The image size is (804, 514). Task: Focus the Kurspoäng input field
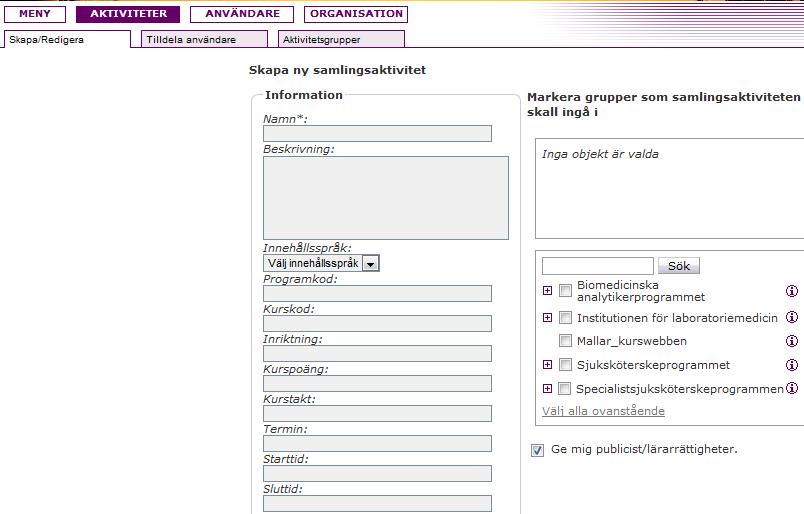(x=377, y=384)
